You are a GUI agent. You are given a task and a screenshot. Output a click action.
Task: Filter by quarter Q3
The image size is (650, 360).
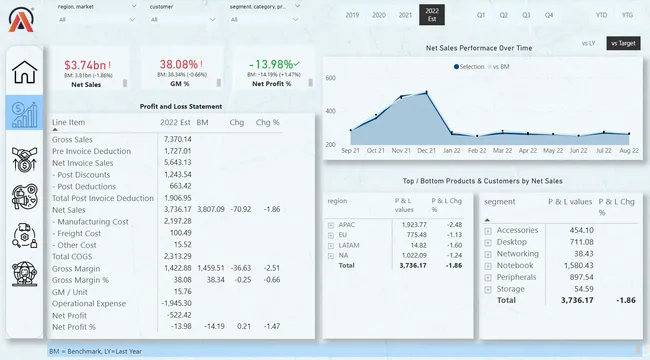tap(526, 15)
